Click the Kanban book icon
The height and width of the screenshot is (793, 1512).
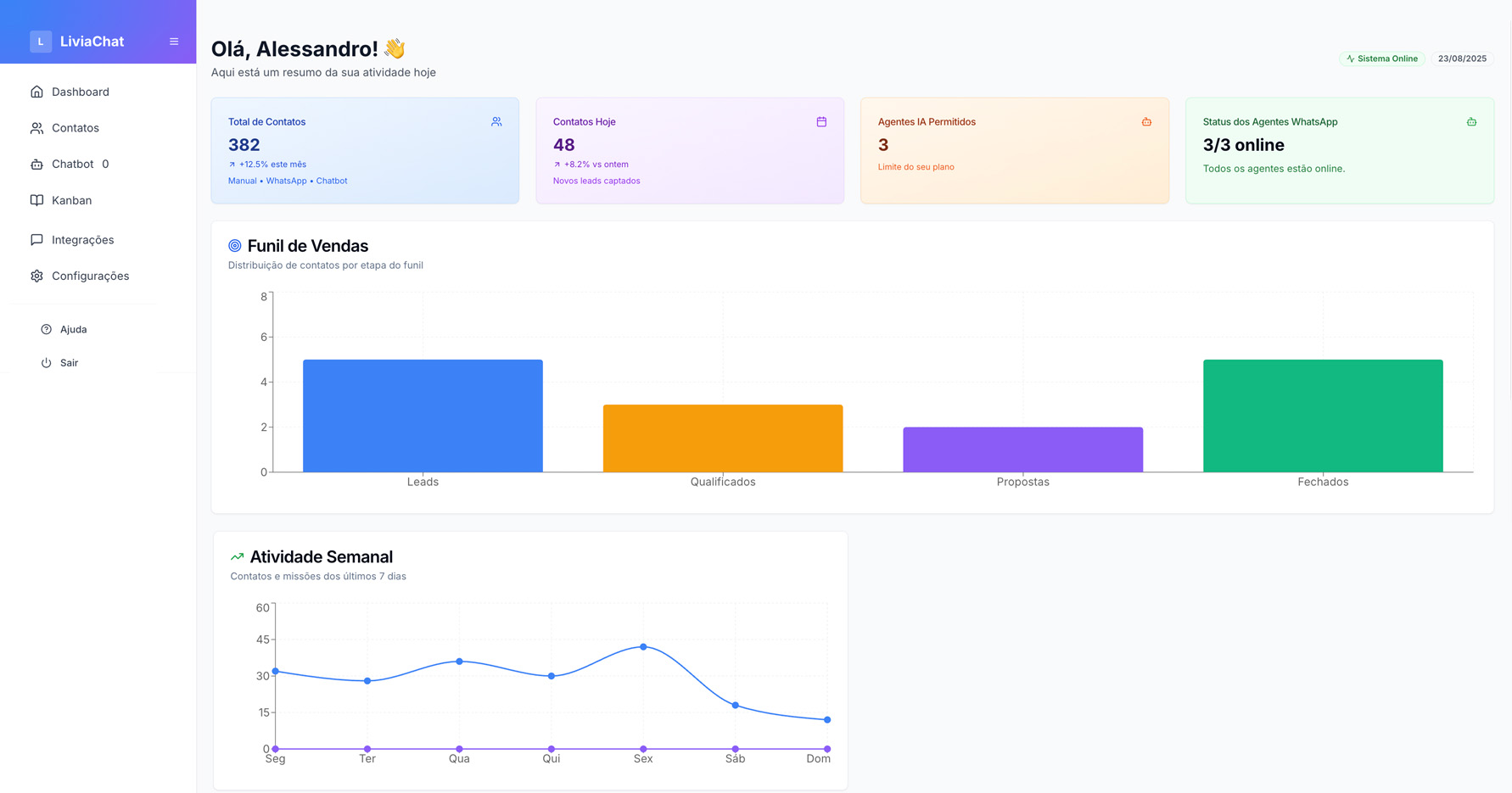pos(36,201)
